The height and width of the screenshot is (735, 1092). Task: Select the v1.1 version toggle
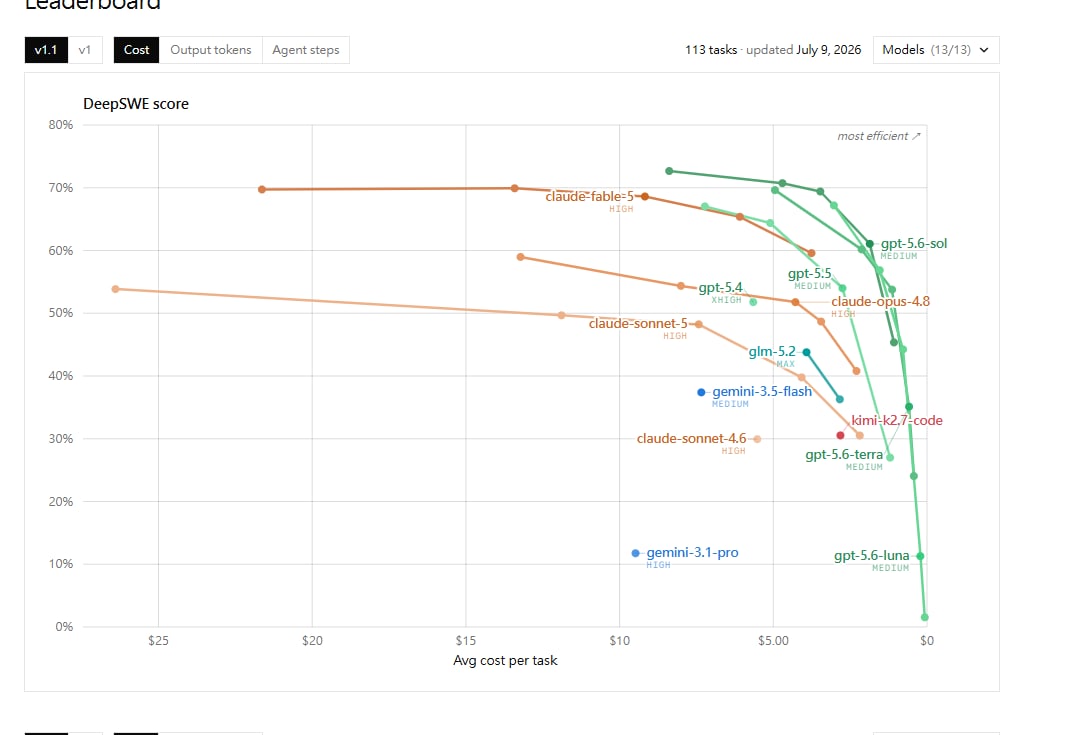[46, 50]
